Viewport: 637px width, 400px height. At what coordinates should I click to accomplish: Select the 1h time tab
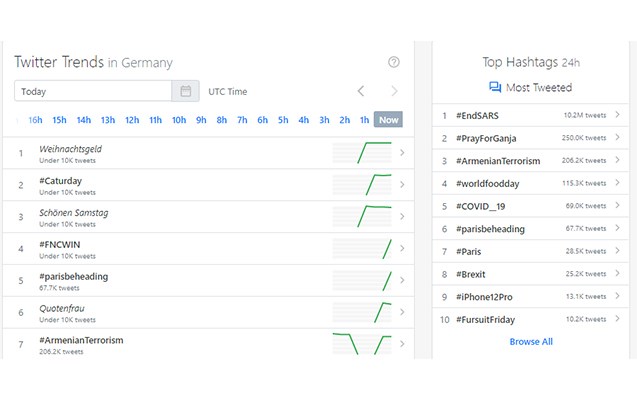tap(364, 120)
